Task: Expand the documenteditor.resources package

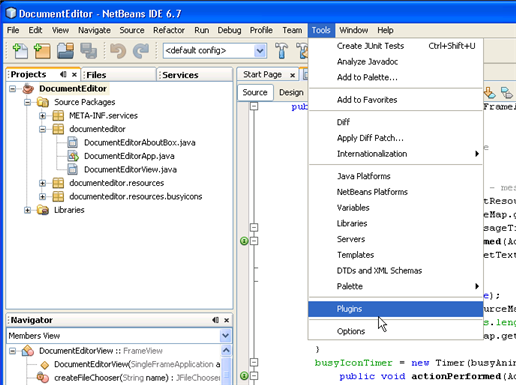Action: coord(42,183)
